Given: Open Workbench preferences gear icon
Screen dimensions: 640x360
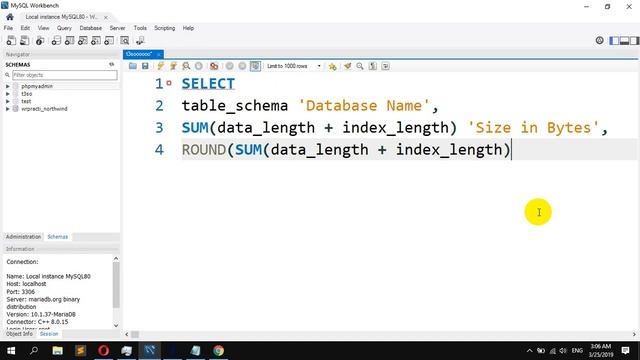Looking at the screenshot, I should [x=600, y=40].
